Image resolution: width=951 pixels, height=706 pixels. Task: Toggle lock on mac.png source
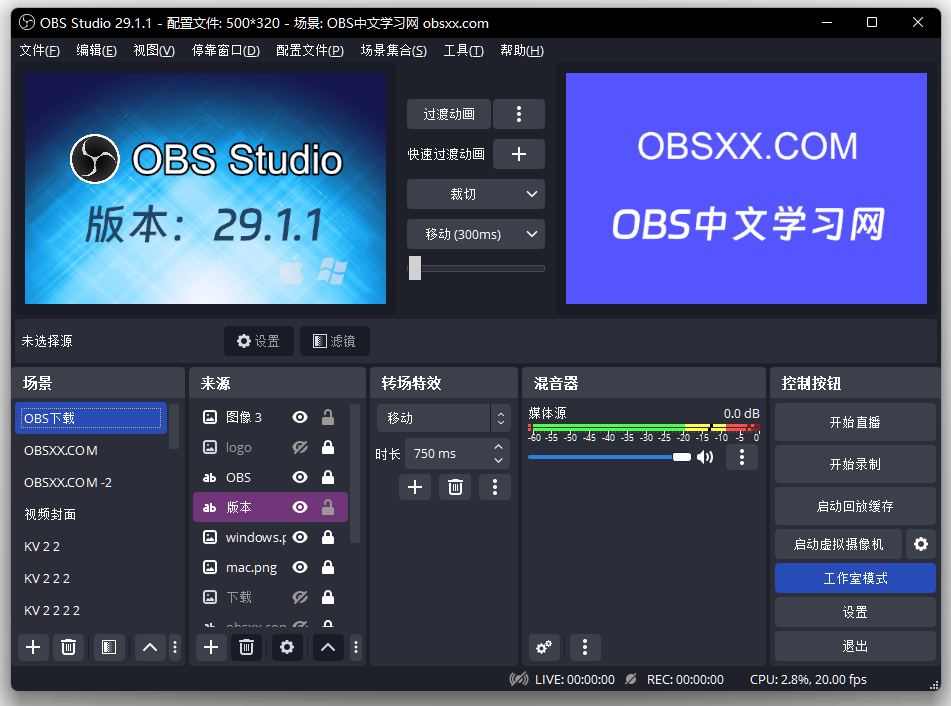coord(328,567)
